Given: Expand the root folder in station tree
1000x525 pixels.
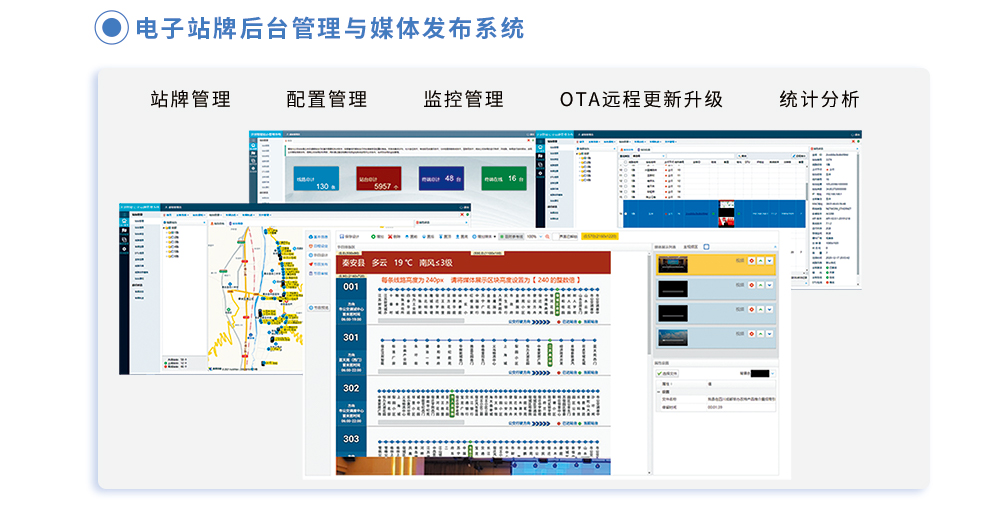Looking at the screenshot, I should (164, 228).
